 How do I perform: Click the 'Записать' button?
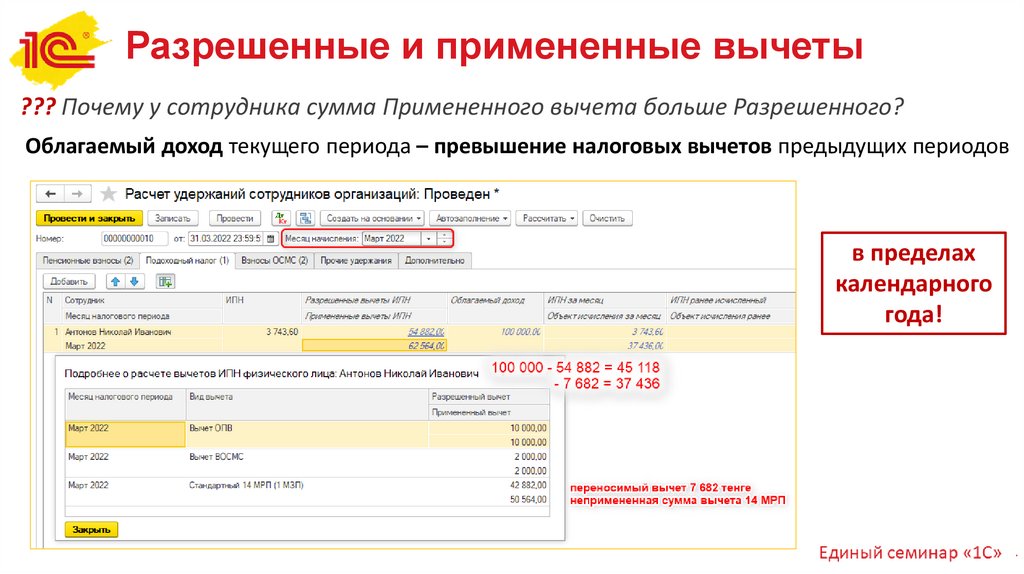tap(172, 218)
